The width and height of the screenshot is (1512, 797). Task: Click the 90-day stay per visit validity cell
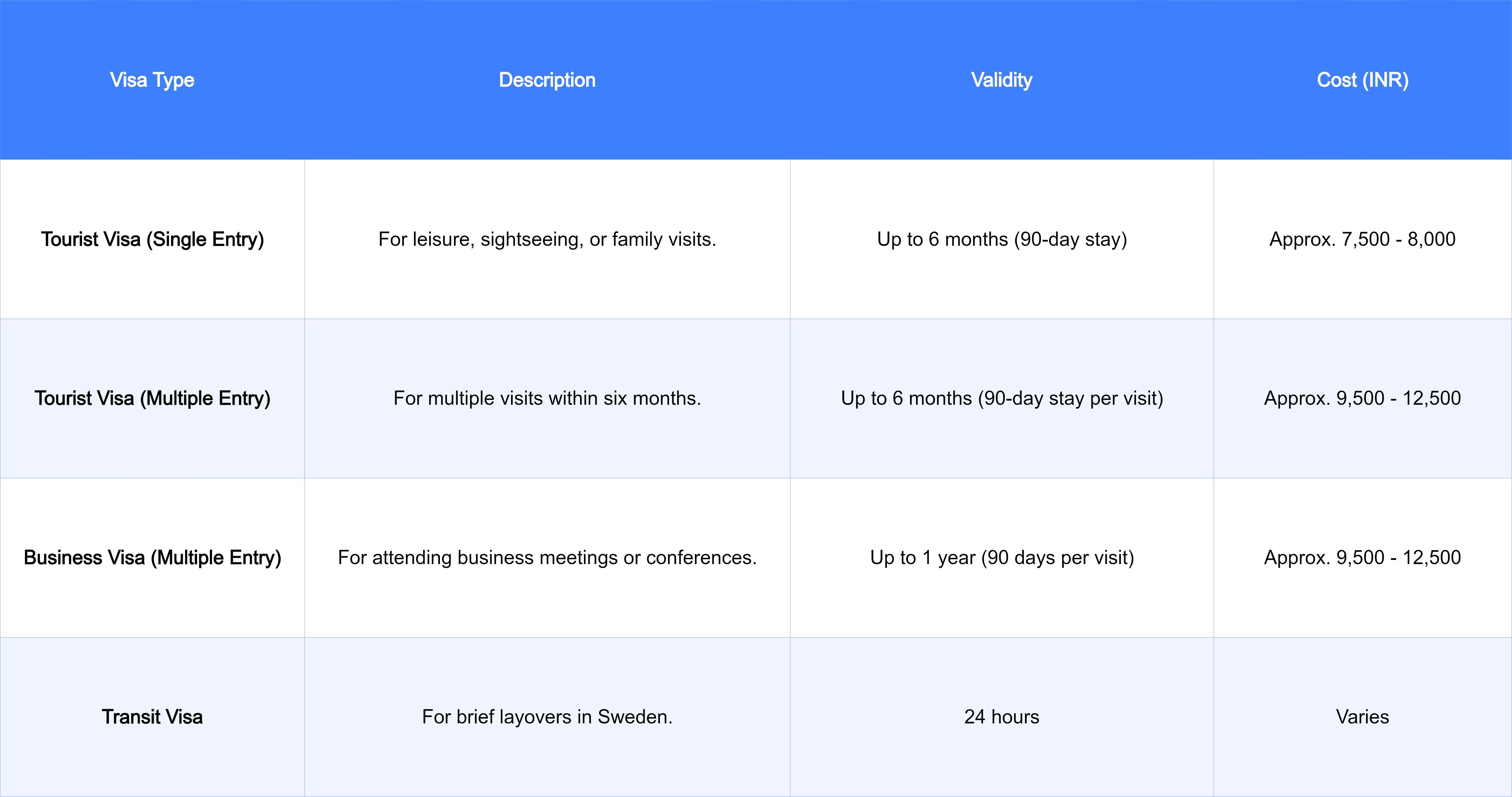click(1001, 398)
